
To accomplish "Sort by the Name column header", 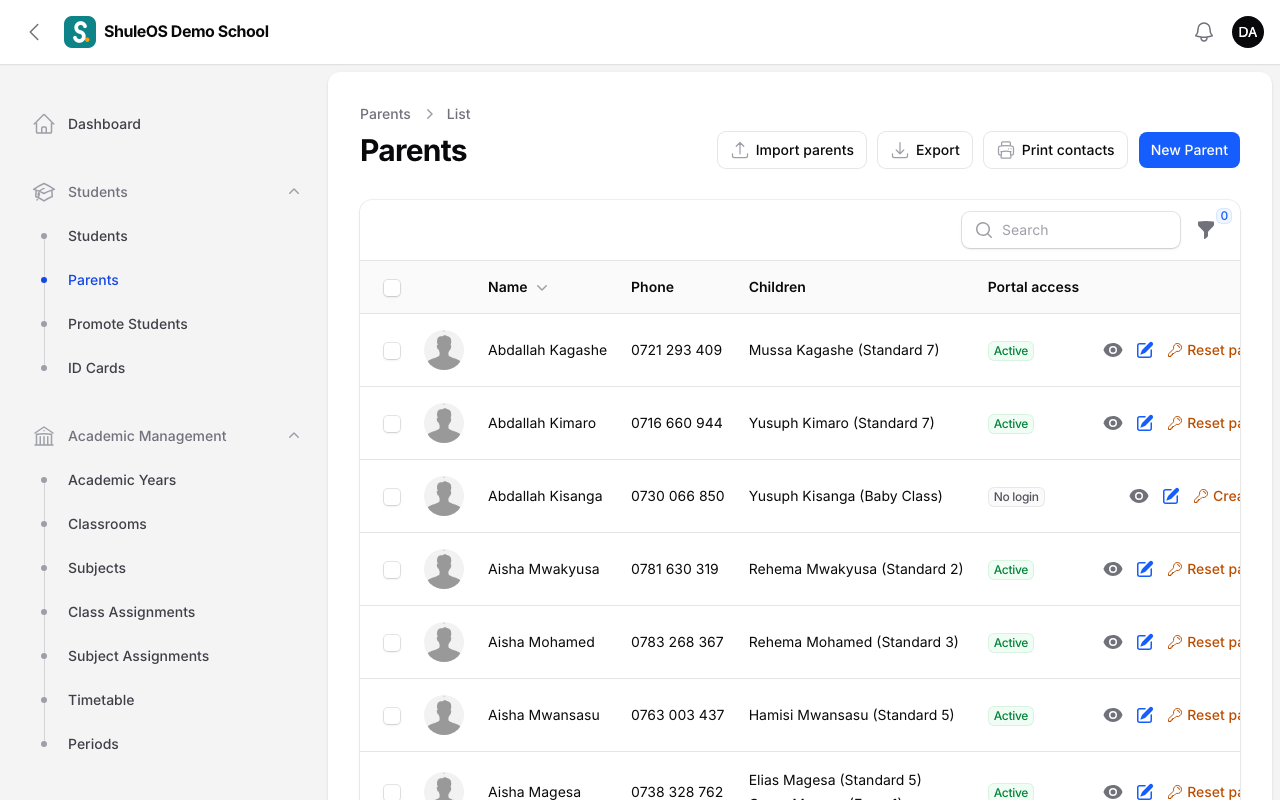I will (x=517, y=287).
